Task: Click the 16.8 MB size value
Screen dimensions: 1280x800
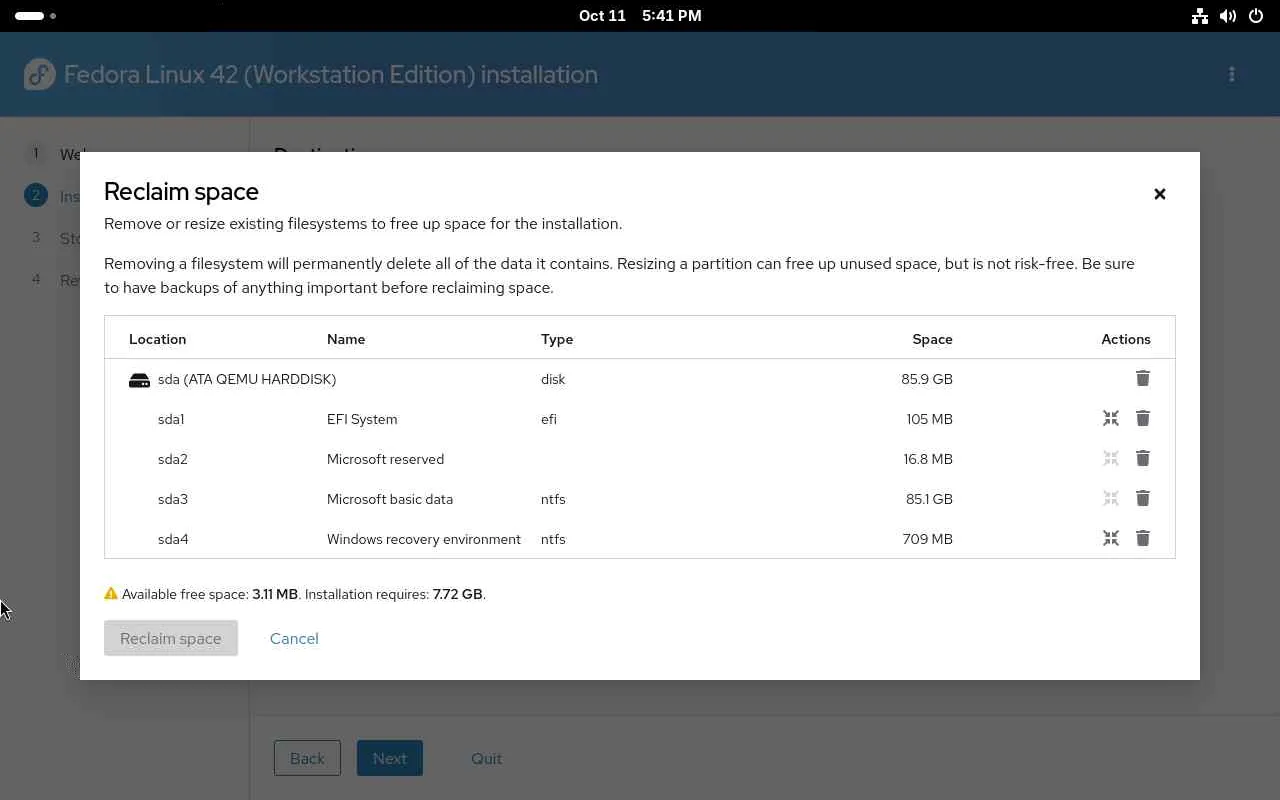Action: 928,459
